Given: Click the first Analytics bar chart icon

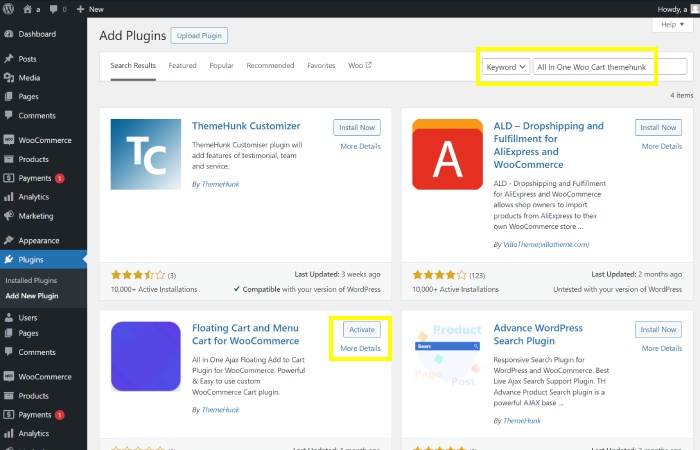Looking at the screenshot, I should tap(8, 197).
